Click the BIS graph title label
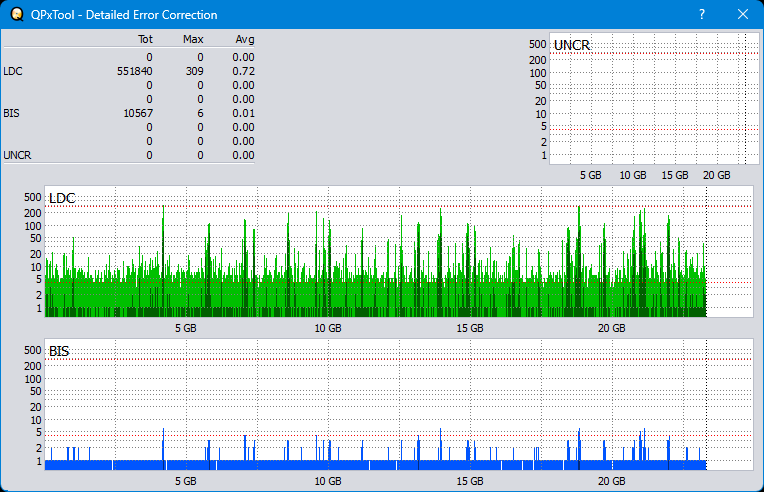The image size is (764, 492). coord(59,351)
